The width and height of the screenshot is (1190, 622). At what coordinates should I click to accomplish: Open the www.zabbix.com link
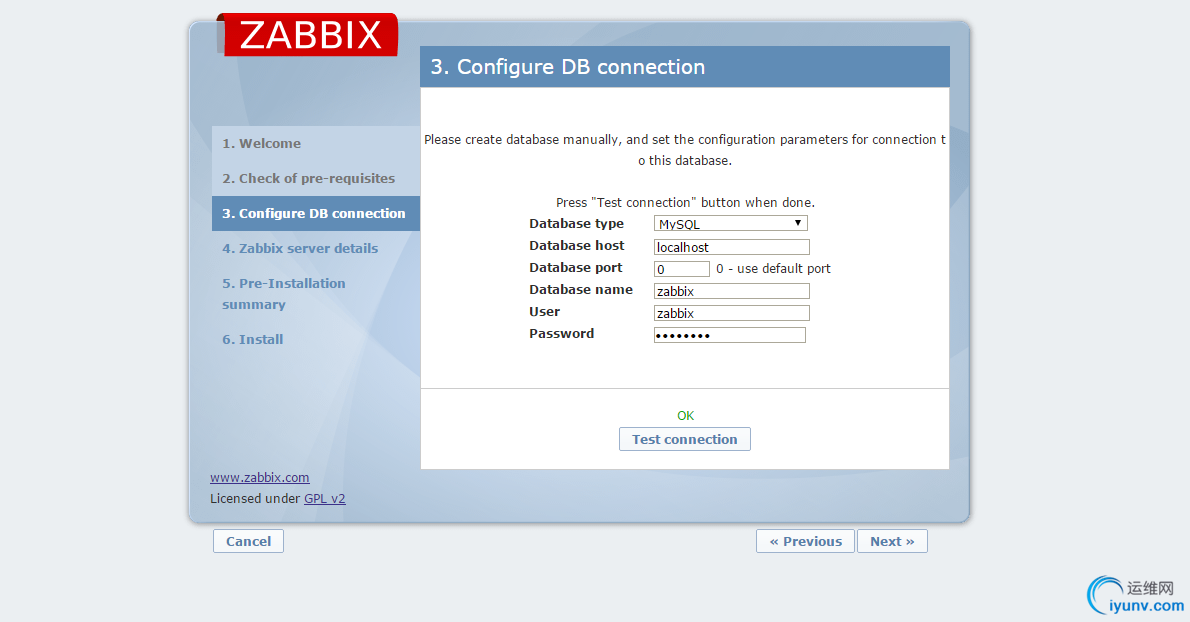(260, 477)
